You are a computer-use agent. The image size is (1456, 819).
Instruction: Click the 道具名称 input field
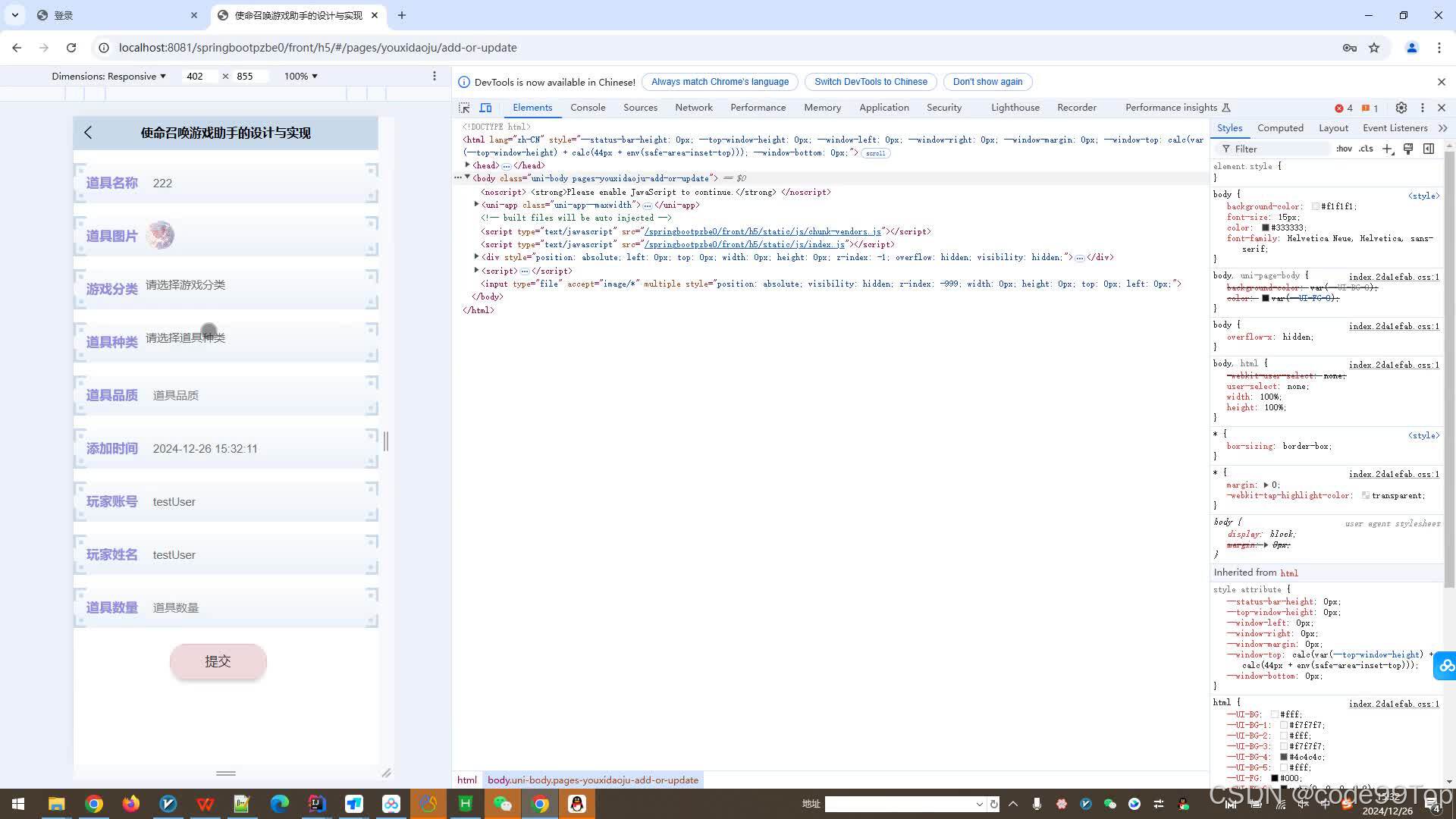[x=258, y=183]
